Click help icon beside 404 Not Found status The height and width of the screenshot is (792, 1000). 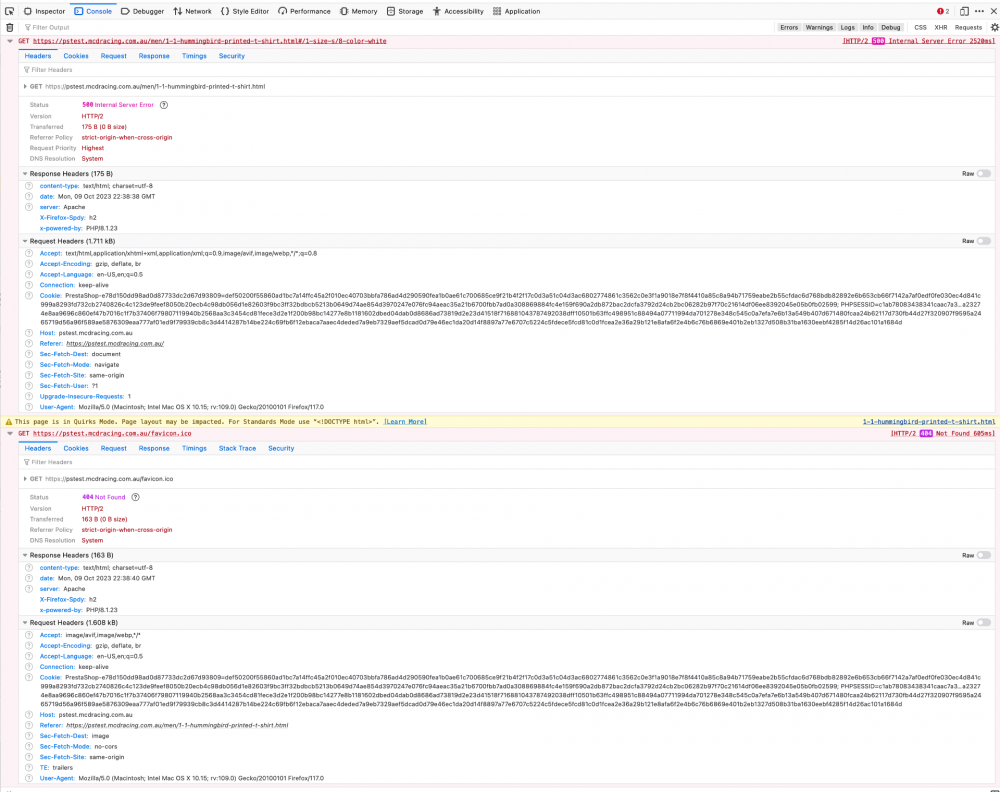135,497
